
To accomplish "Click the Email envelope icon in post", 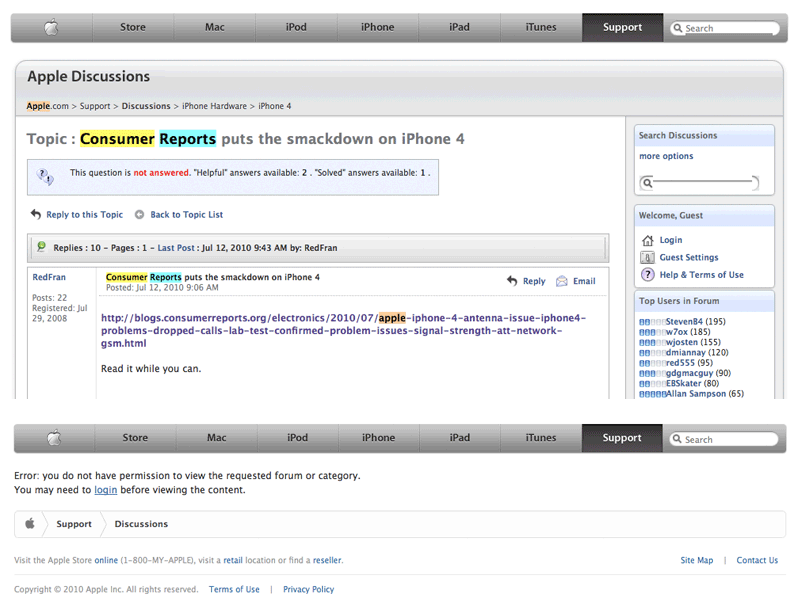I will tap(561, 281).
